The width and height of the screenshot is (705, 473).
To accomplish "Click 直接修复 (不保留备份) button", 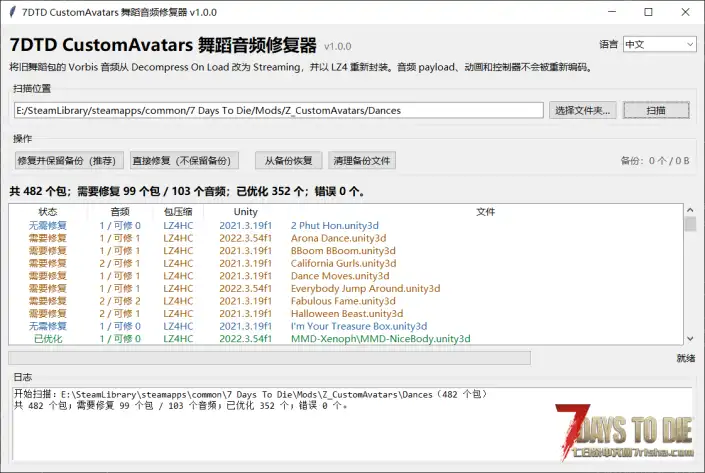I will point(184,161).
